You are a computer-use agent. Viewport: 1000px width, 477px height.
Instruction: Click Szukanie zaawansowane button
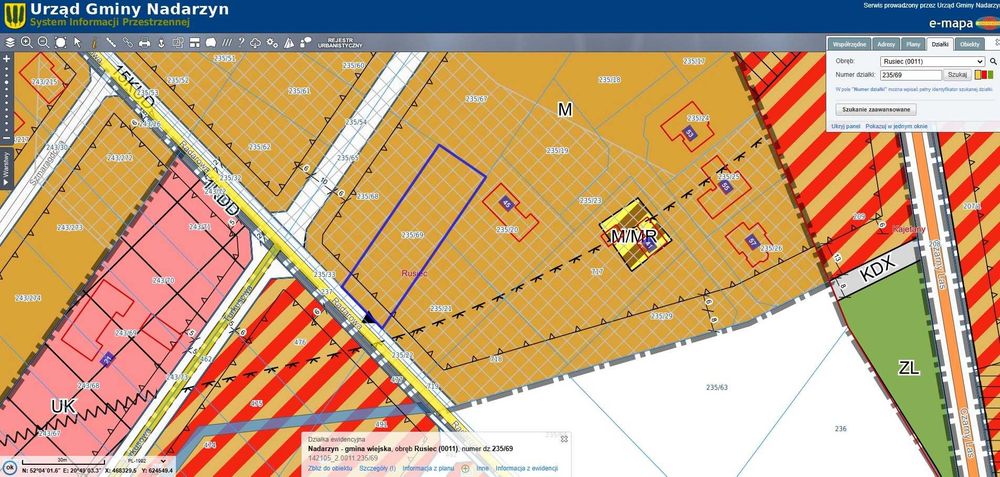[876, 109]
